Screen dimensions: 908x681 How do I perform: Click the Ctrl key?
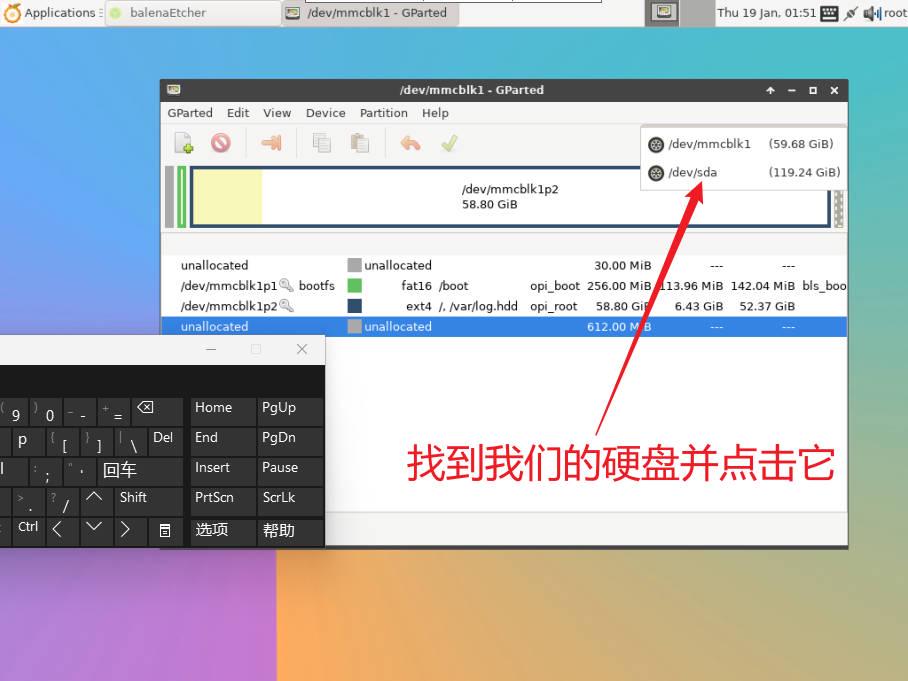[27, 530]
